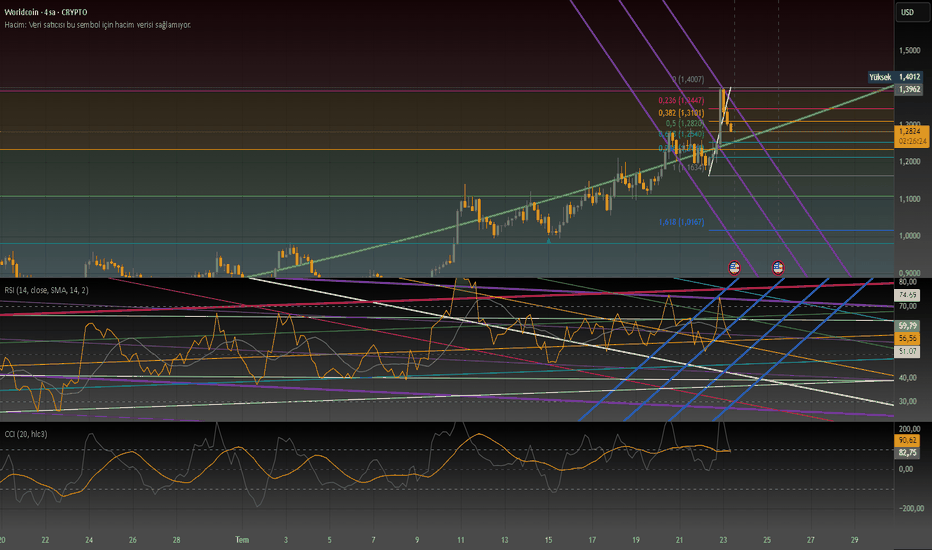
Task: Select the RSI value label 74,69
Action: point(908,295)
